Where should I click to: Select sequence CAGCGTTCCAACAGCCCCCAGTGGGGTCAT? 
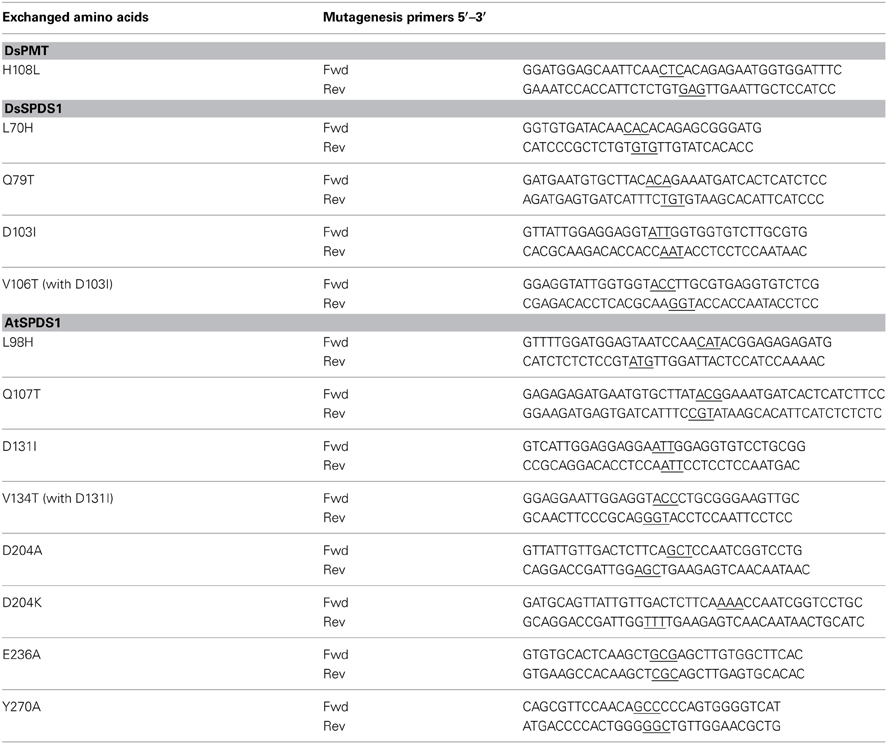652,707
